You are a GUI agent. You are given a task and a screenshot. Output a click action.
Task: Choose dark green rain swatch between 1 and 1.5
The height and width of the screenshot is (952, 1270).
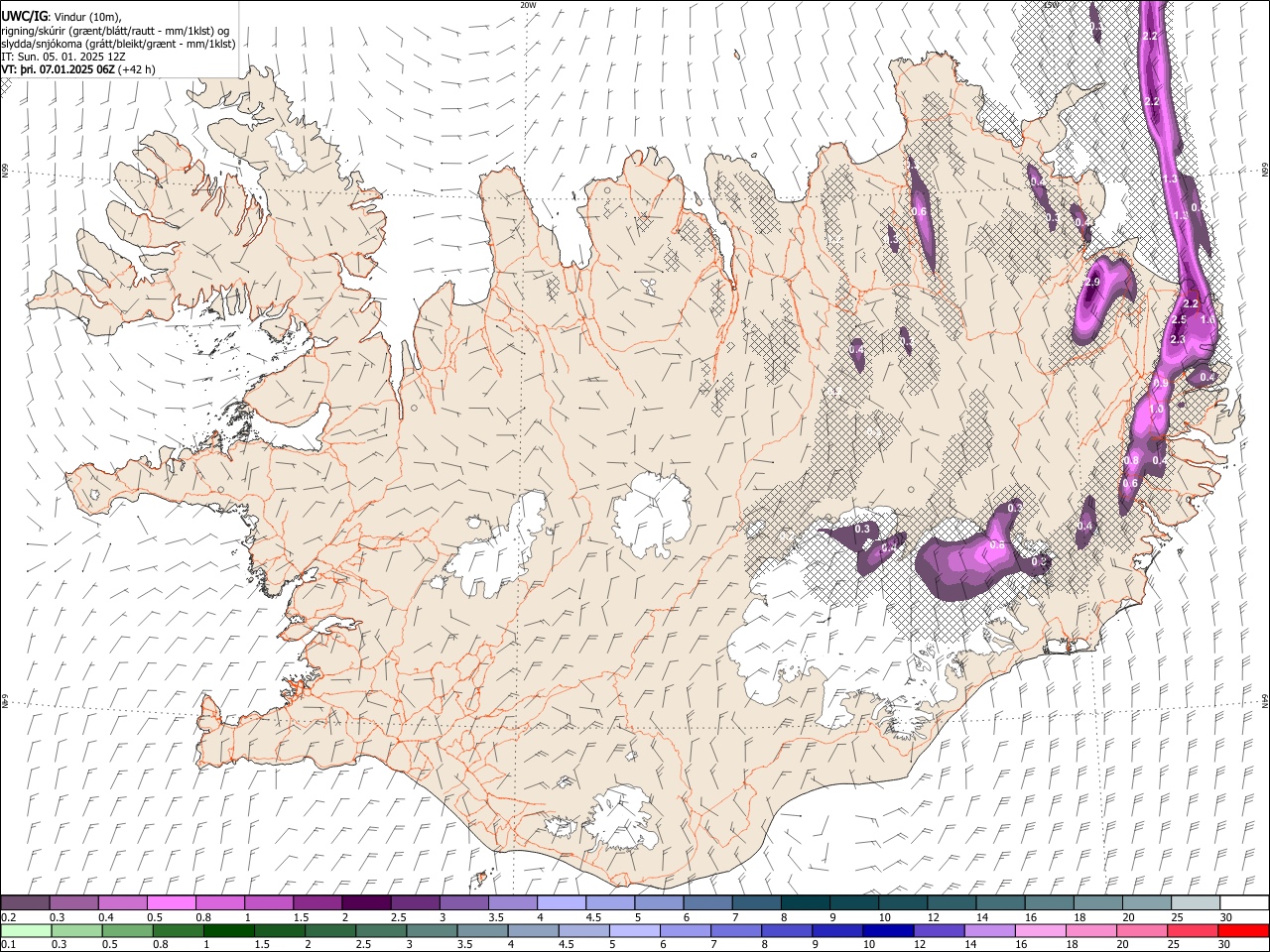coord(229,931)
